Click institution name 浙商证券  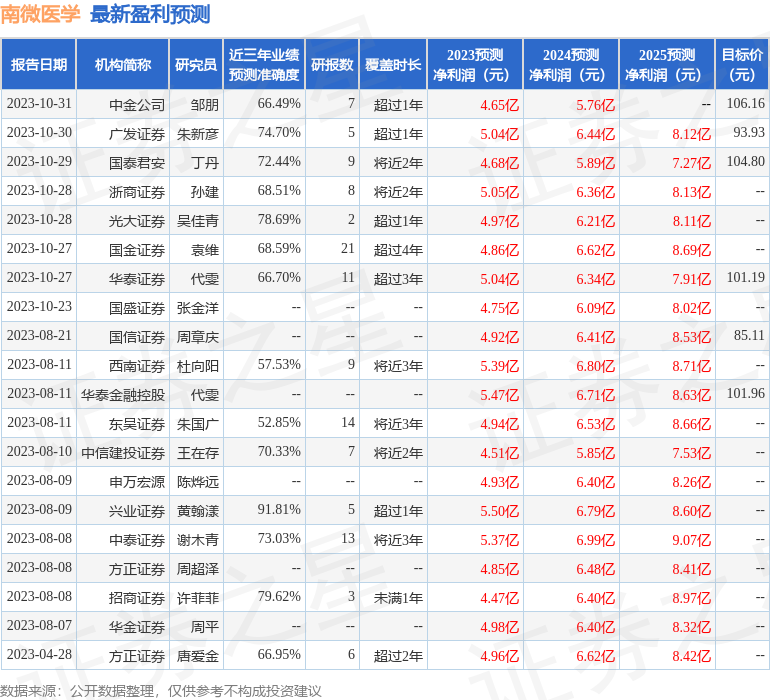pyautogui.click(x=137, y=192)
